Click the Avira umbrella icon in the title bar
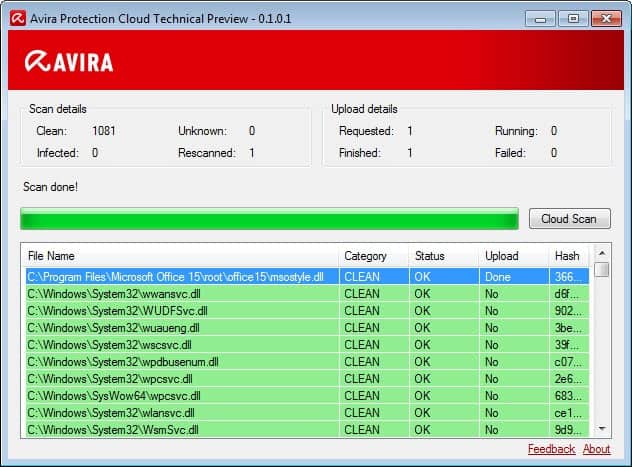 [18, 18]
